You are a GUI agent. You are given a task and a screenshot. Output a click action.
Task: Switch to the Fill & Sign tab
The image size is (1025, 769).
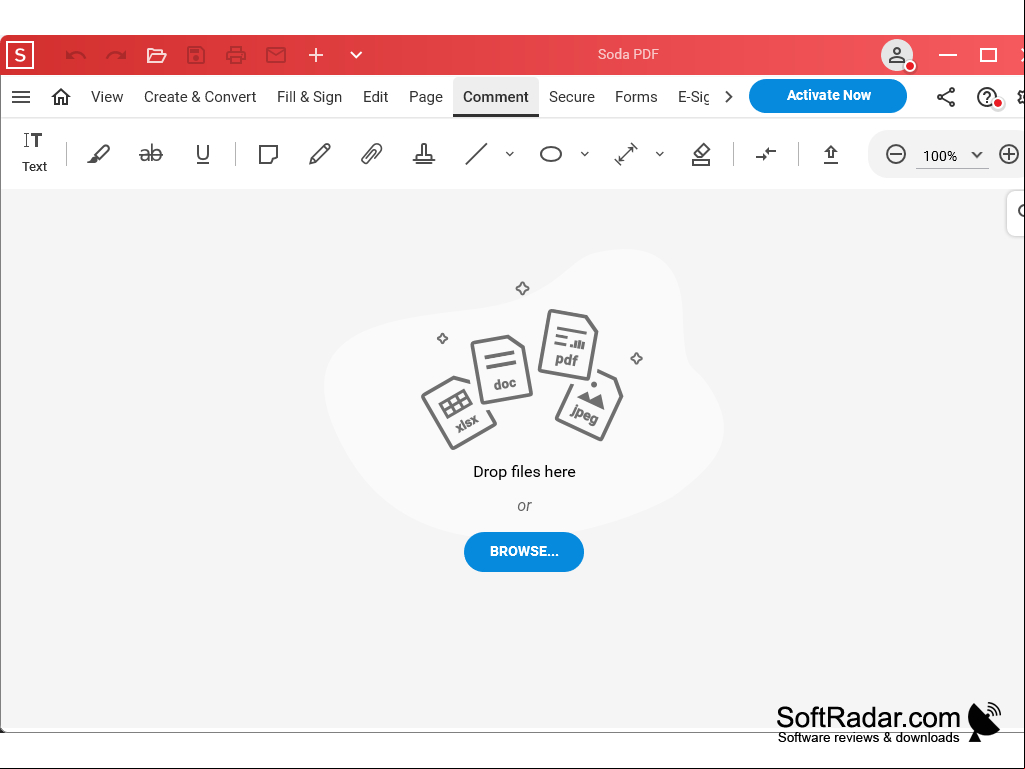click(x=309, y=97)
